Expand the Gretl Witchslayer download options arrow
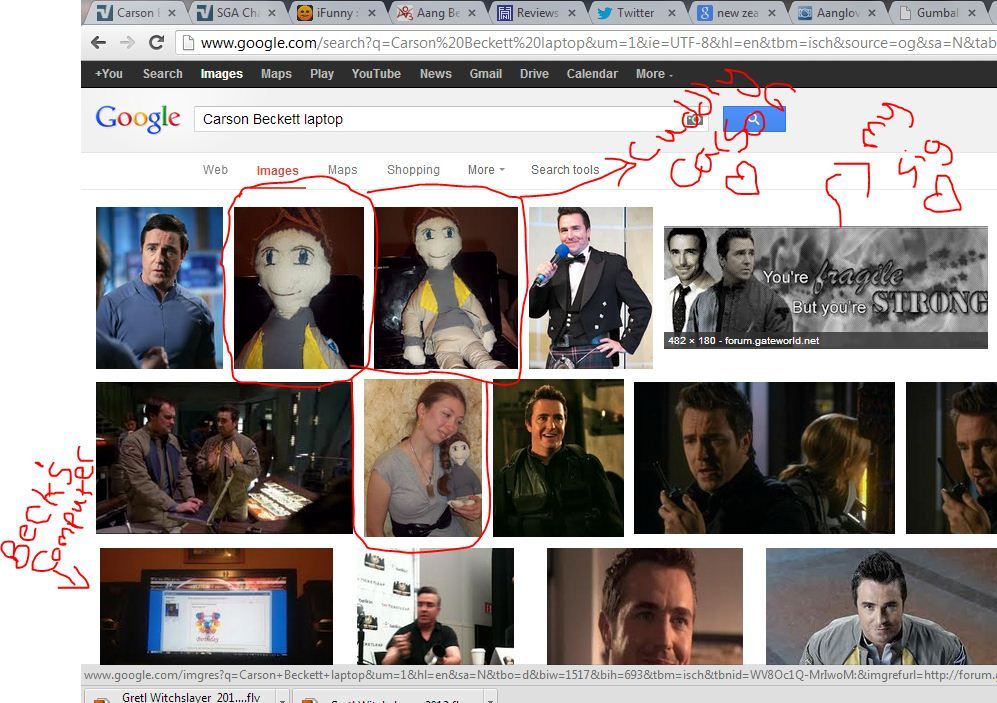This screenshot has height=703, width=997. tap(282, 699)
